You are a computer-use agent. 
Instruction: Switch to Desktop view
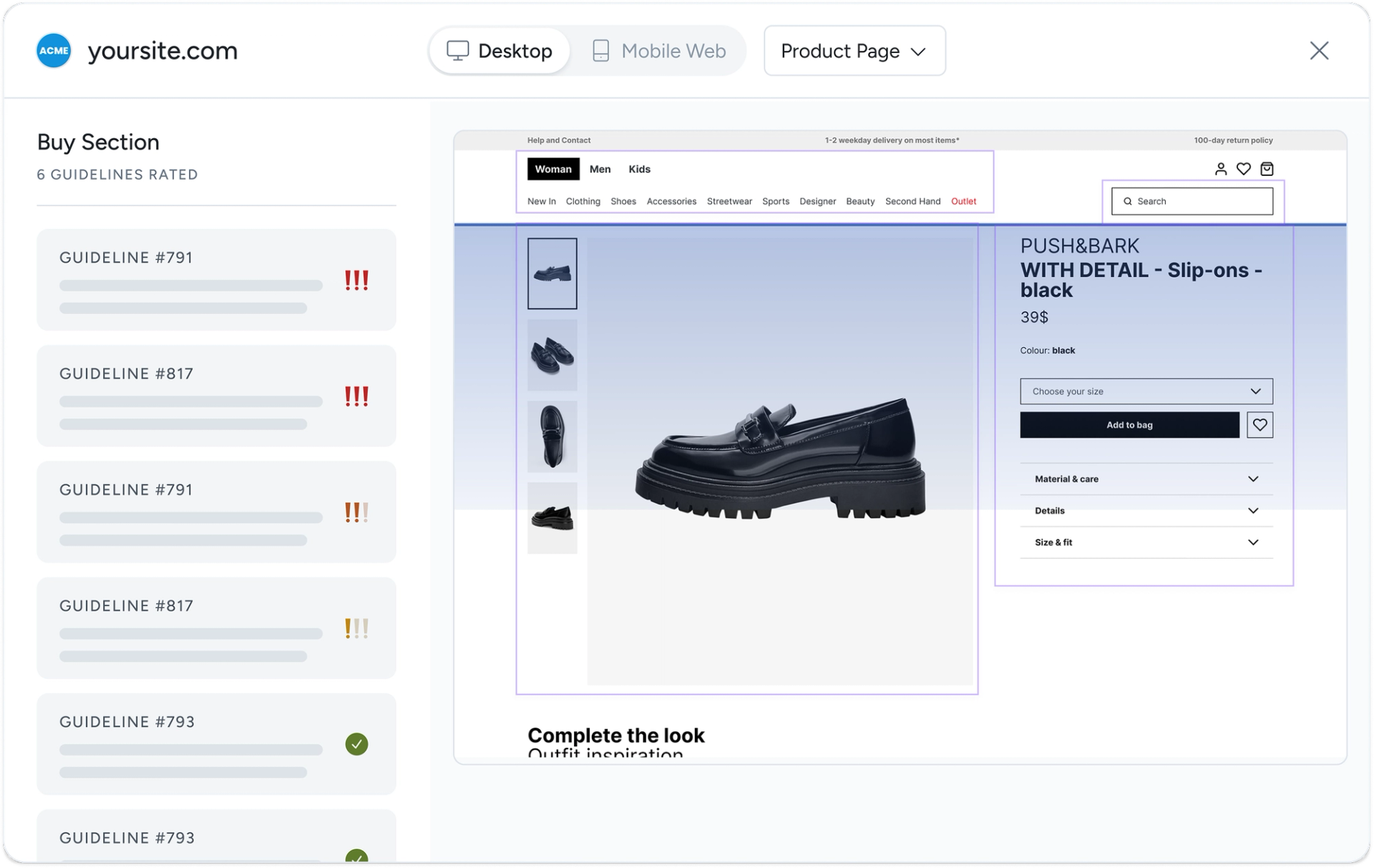[x=500, y=51]
